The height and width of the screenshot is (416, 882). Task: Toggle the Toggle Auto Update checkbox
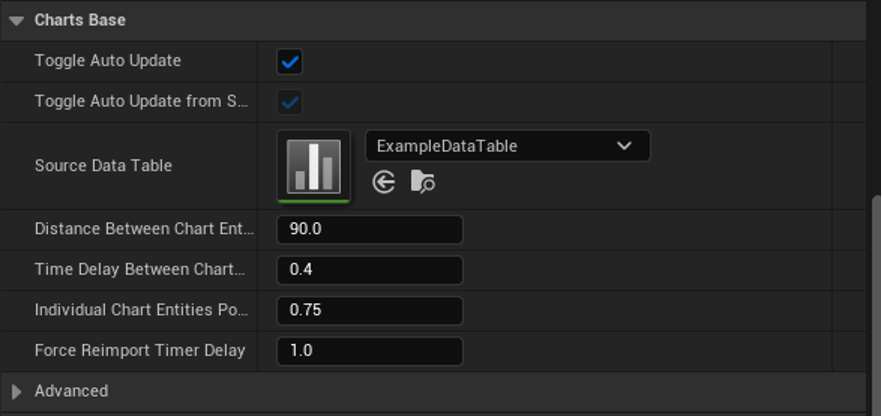point(290,61)
